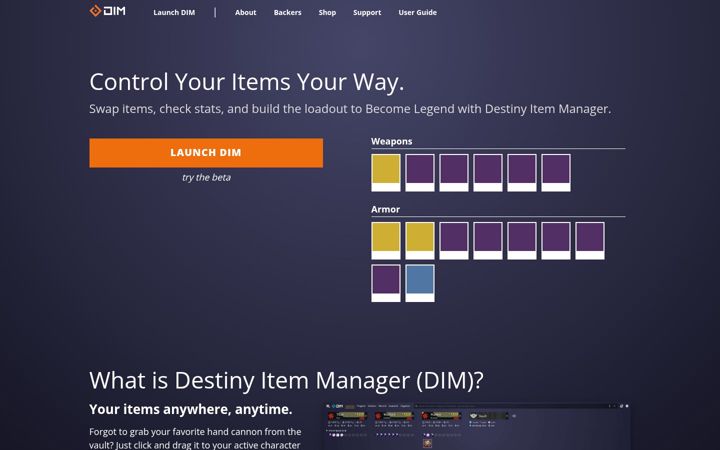Click the Weapons section heading
720x450 pixels.
click(392, 141)
